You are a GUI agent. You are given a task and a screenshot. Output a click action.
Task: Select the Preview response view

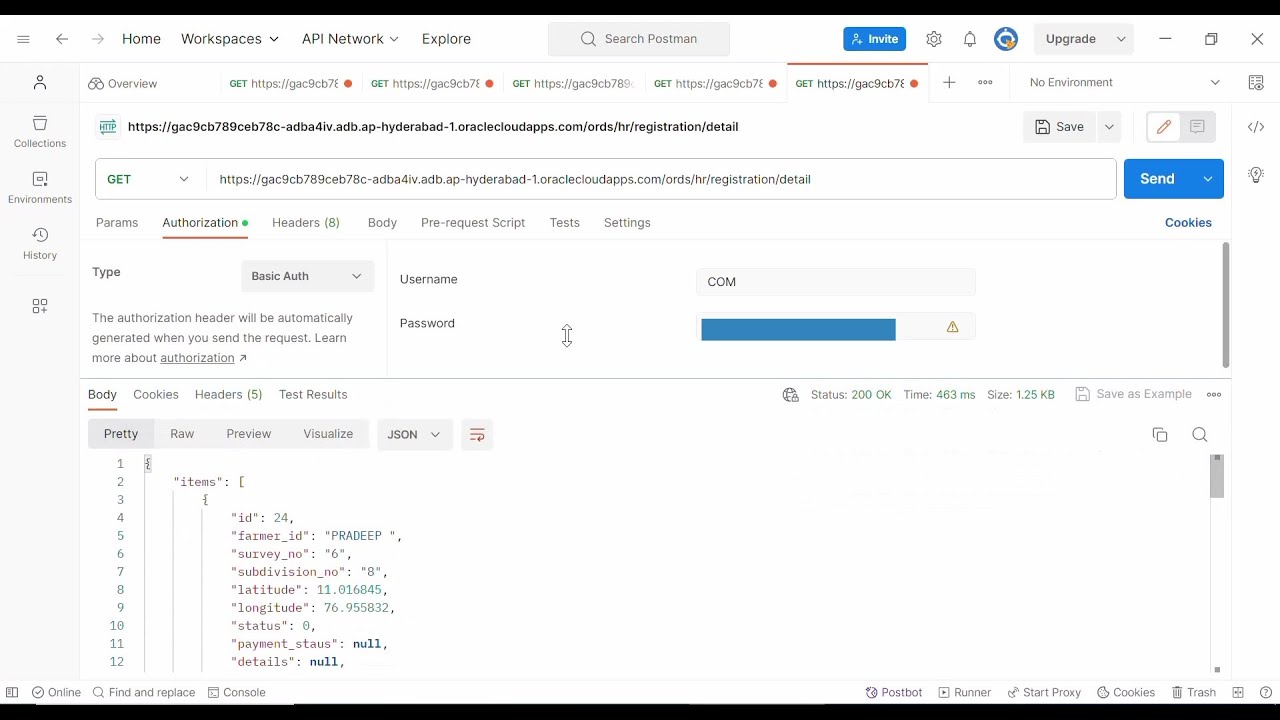[249, 434]
